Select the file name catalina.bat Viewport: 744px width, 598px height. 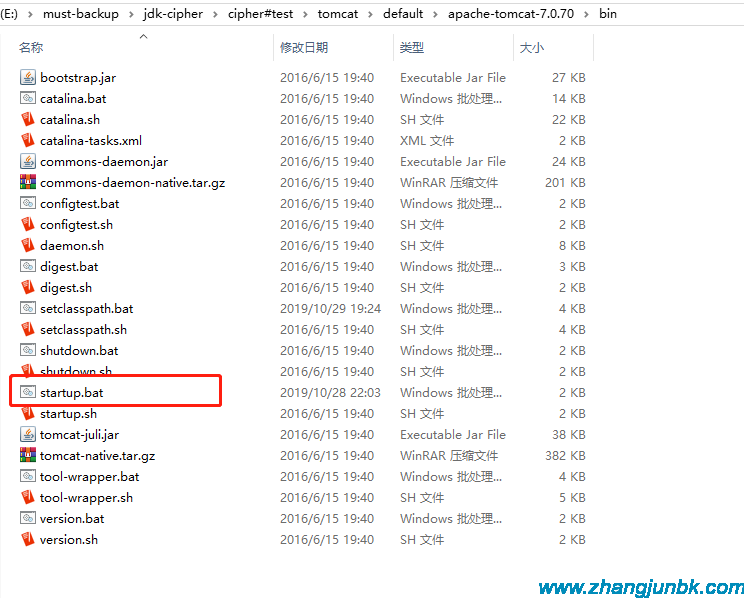73,99
